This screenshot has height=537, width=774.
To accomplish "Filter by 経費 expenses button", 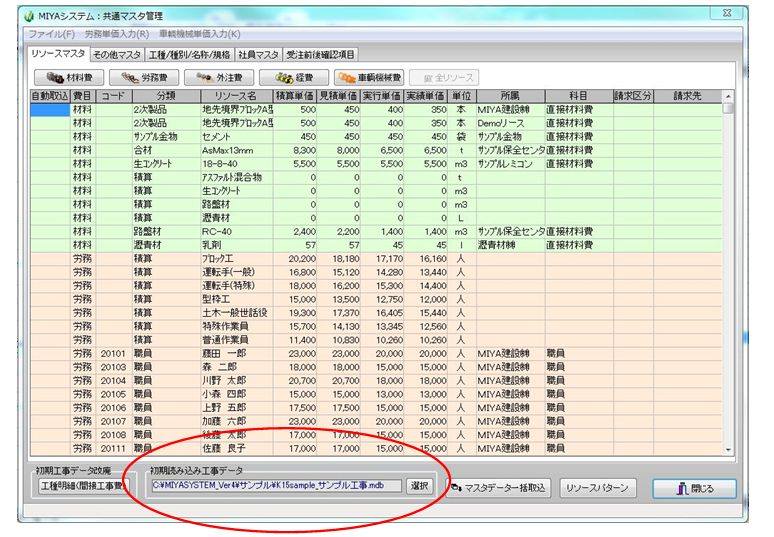I will click(294, 77).
